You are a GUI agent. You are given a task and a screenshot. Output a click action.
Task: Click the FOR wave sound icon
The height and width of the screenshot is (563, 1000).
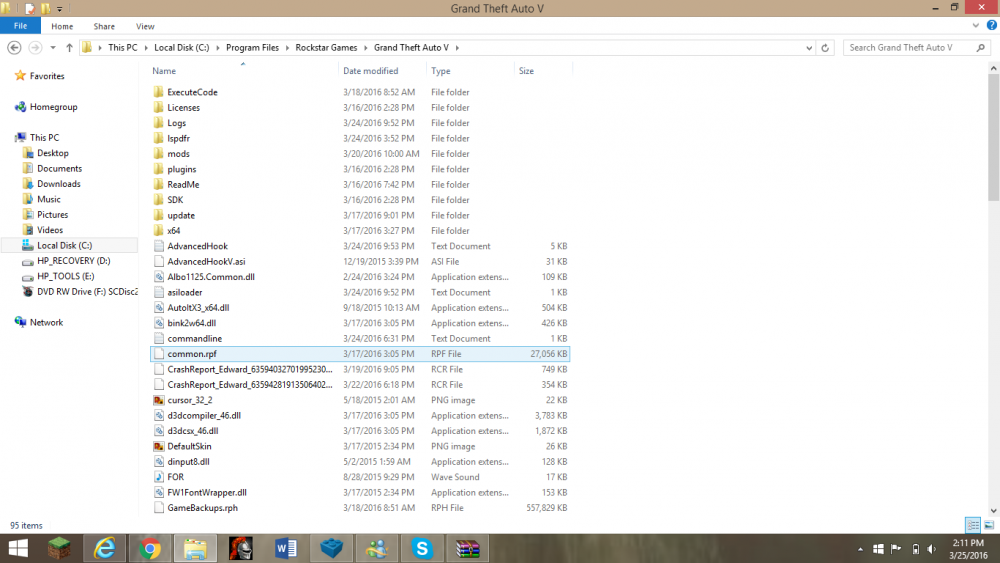point(159,477)
